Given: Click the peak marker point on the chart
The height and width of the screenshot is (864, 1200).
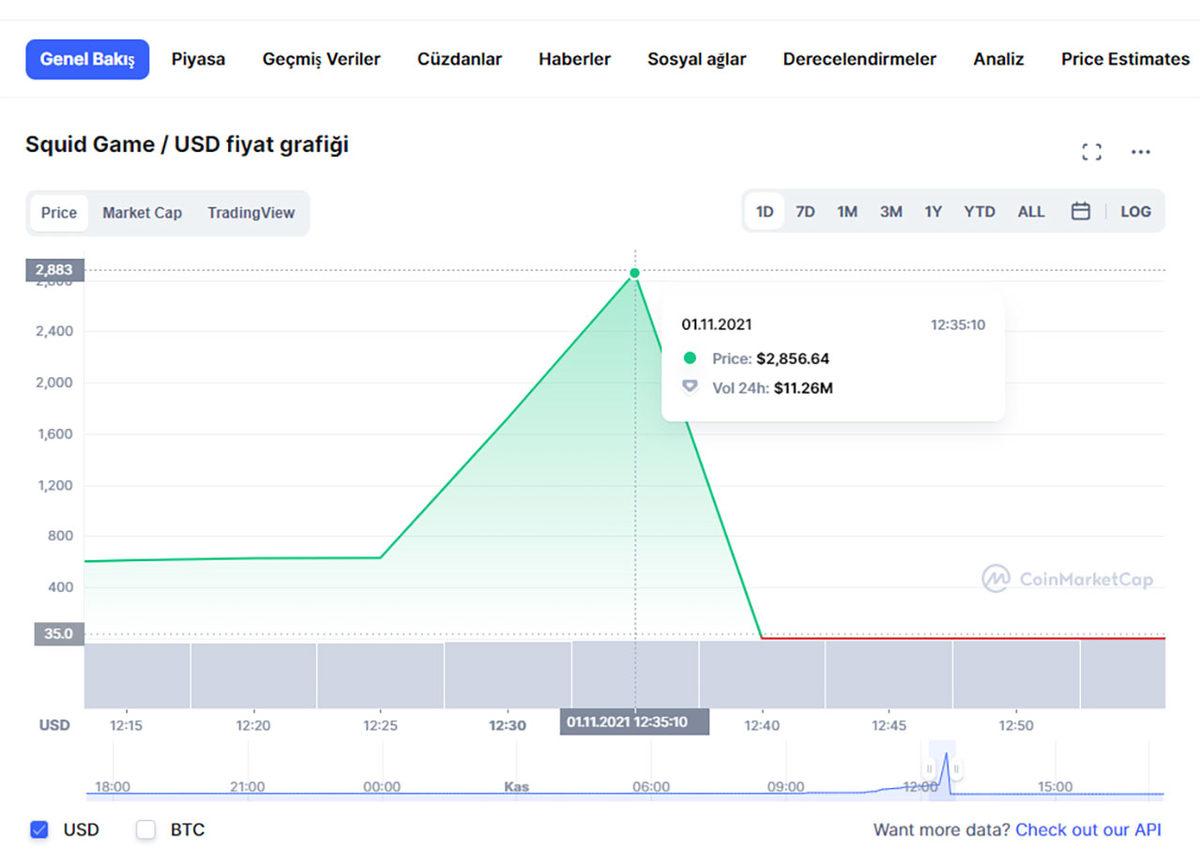Looking at the screenshot, I should tap(635, 272).
